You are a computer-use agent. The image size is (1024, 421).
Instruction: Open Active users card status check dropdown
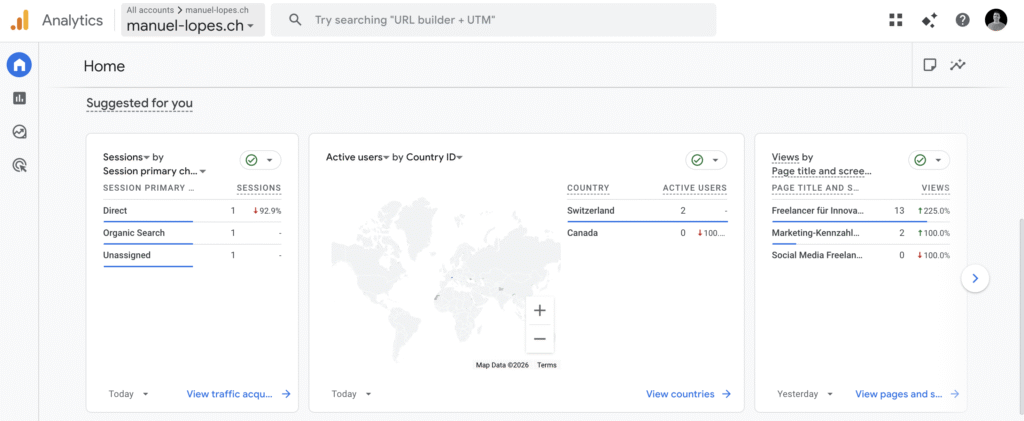click(706, 160)
